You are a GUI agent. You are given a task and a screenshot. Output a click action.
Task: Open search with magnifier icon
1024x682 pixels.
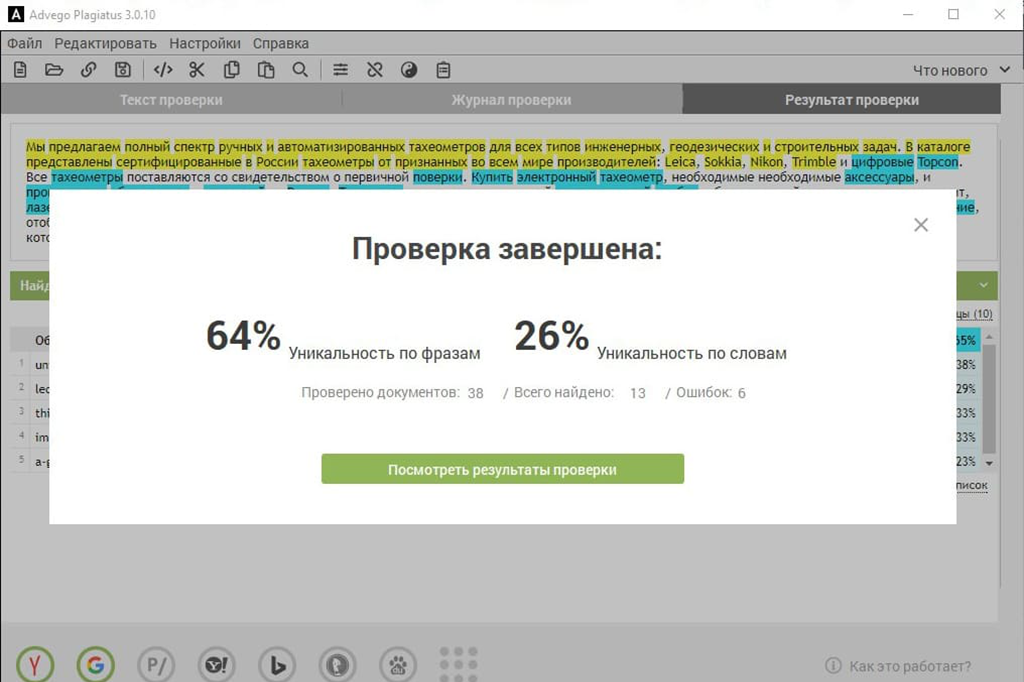coord(300,70)
